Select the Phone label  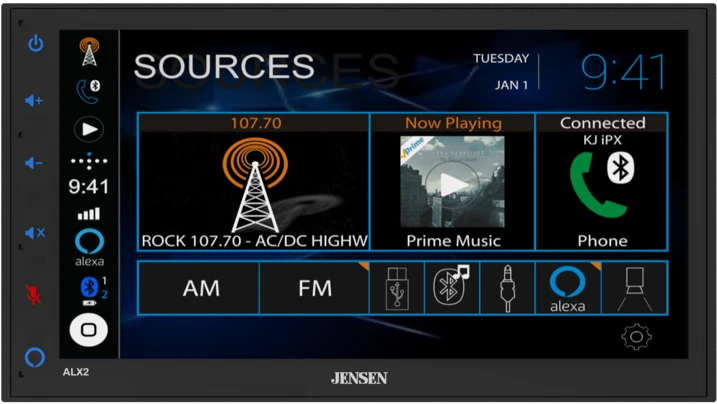click(602, 241)
